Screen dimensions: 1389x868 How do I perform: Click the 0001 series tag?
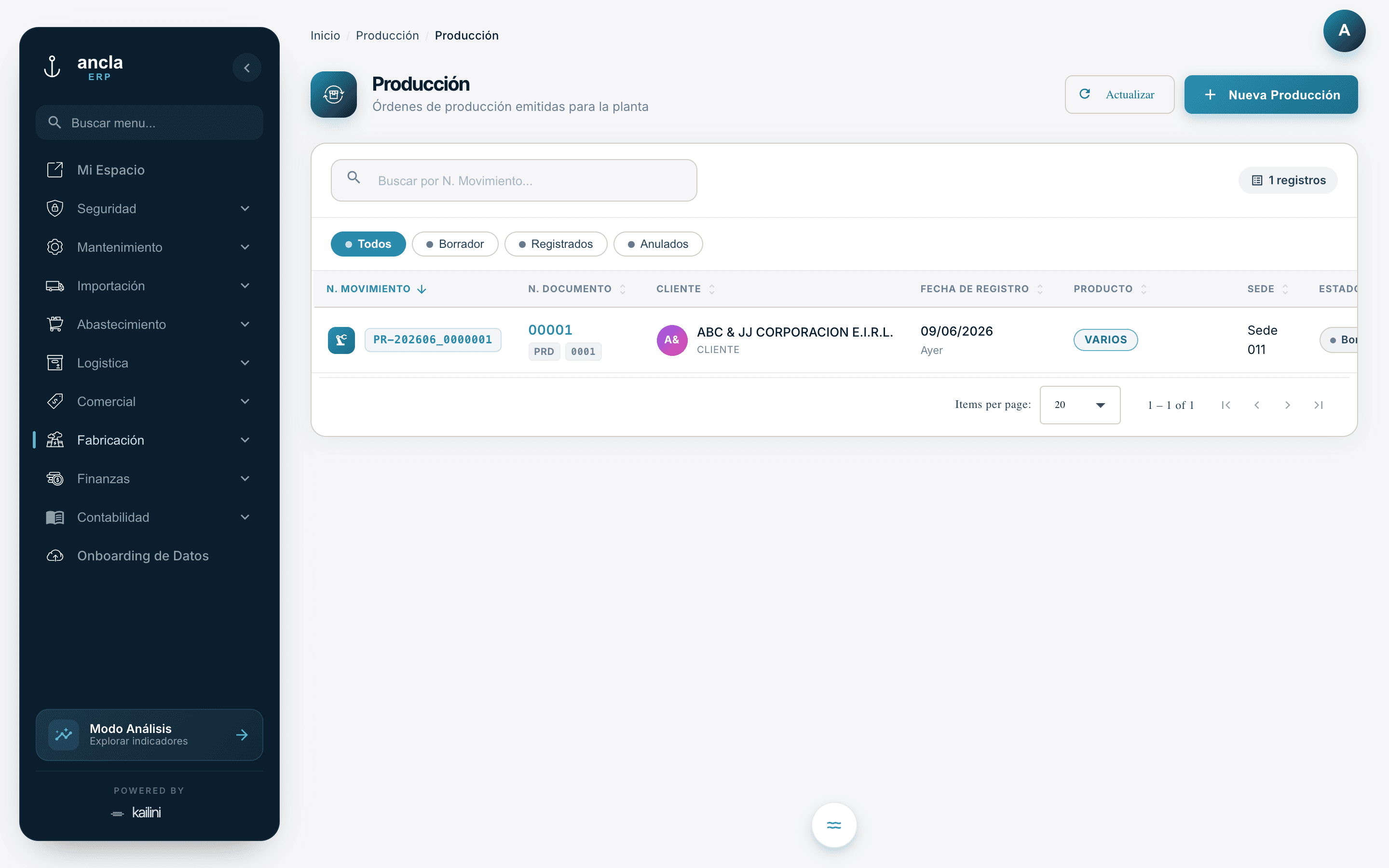(x=583, y=352)
